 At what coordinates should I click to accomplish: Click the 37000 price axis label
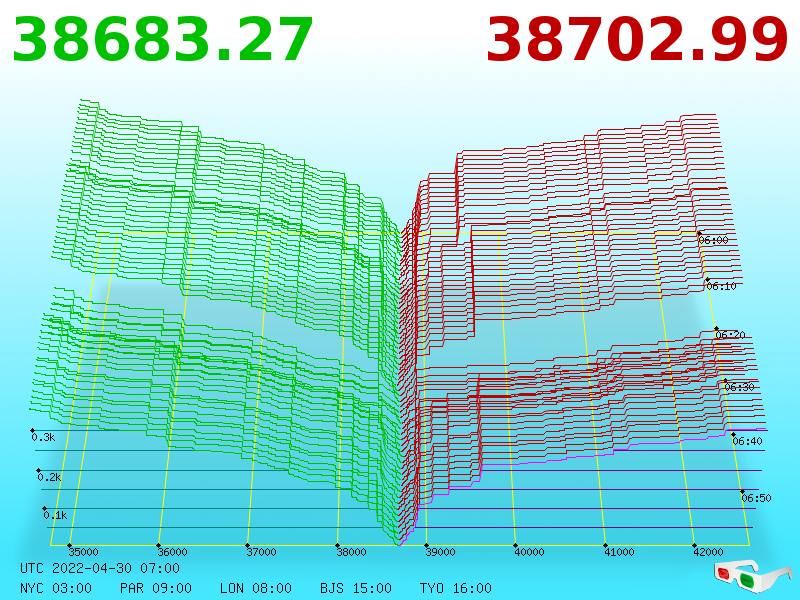[261, 552]
